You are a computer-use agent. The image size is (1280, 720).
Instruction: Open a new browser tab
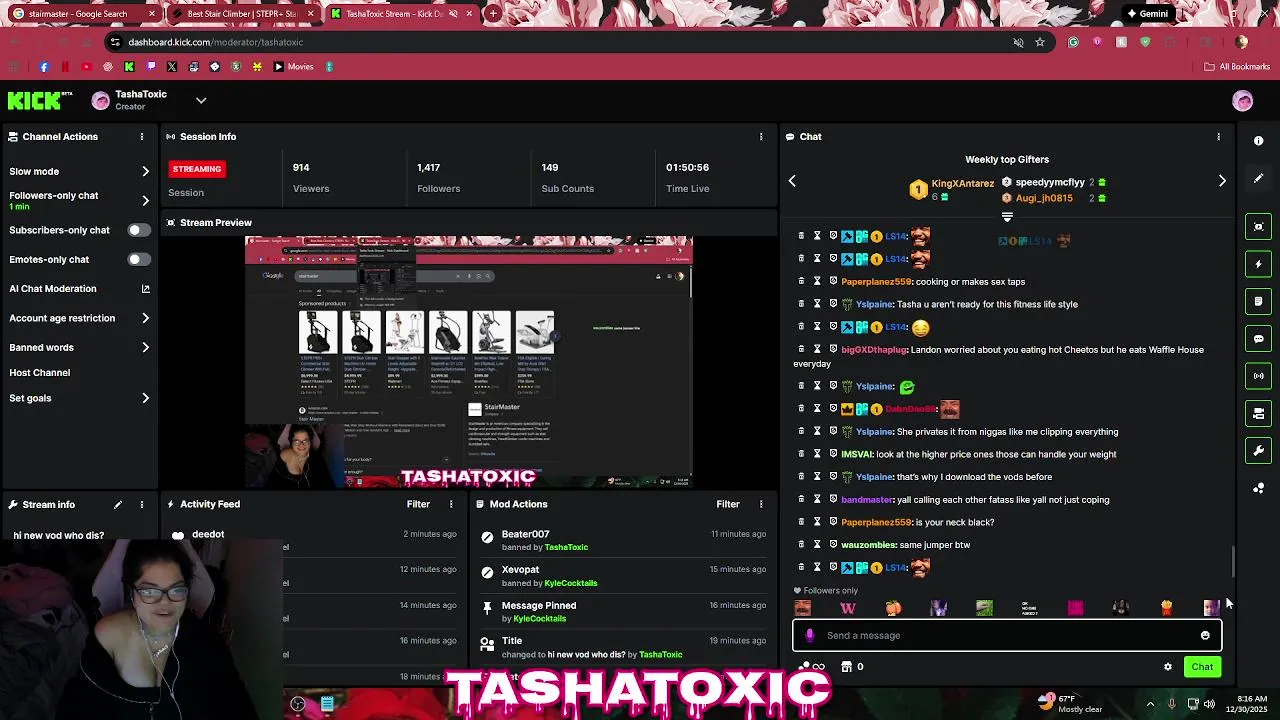[493, 14]
